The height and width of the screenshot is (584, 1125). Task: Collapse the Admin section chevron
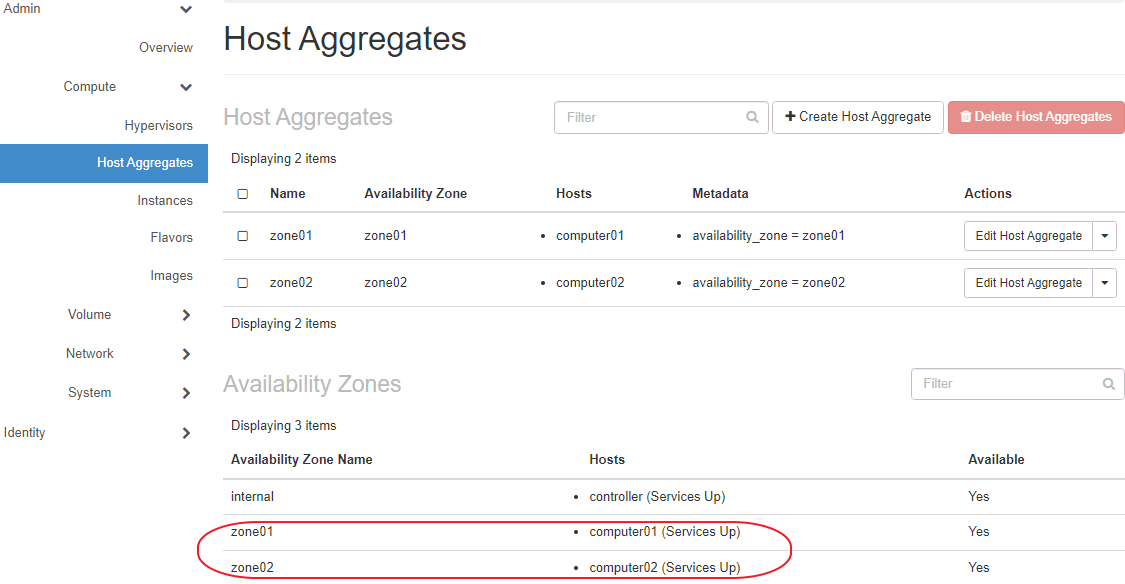point(186,9)
